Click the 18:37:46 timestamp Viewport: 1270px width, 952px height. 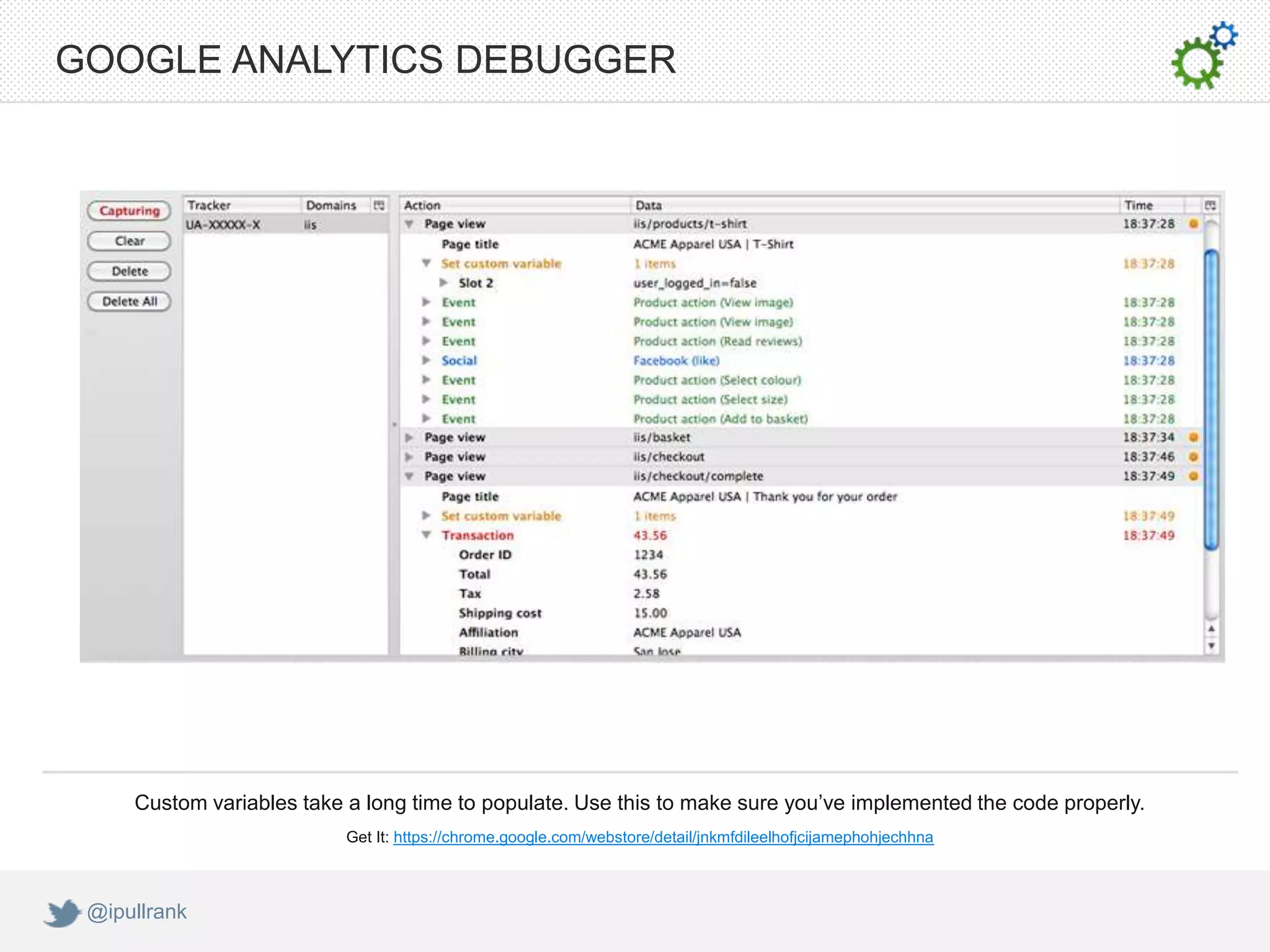[1148, 457]
